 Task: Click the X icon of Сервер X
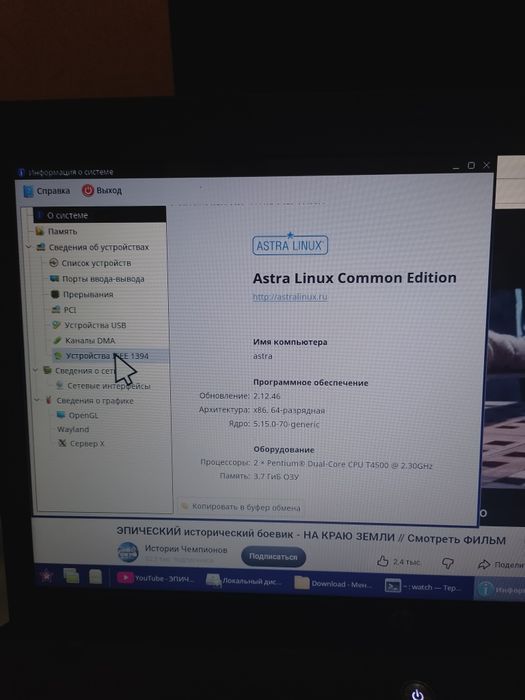(62, 443)
